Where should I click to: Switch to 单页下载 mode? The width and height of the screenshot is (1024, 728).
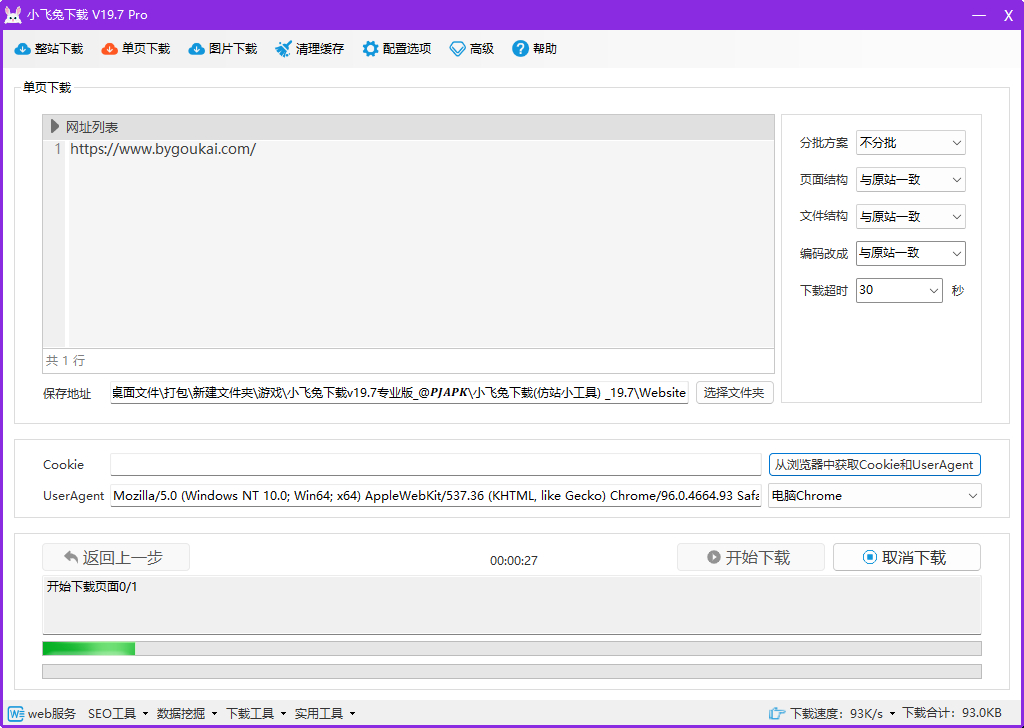pyautogui.click(x=136, y=49)
